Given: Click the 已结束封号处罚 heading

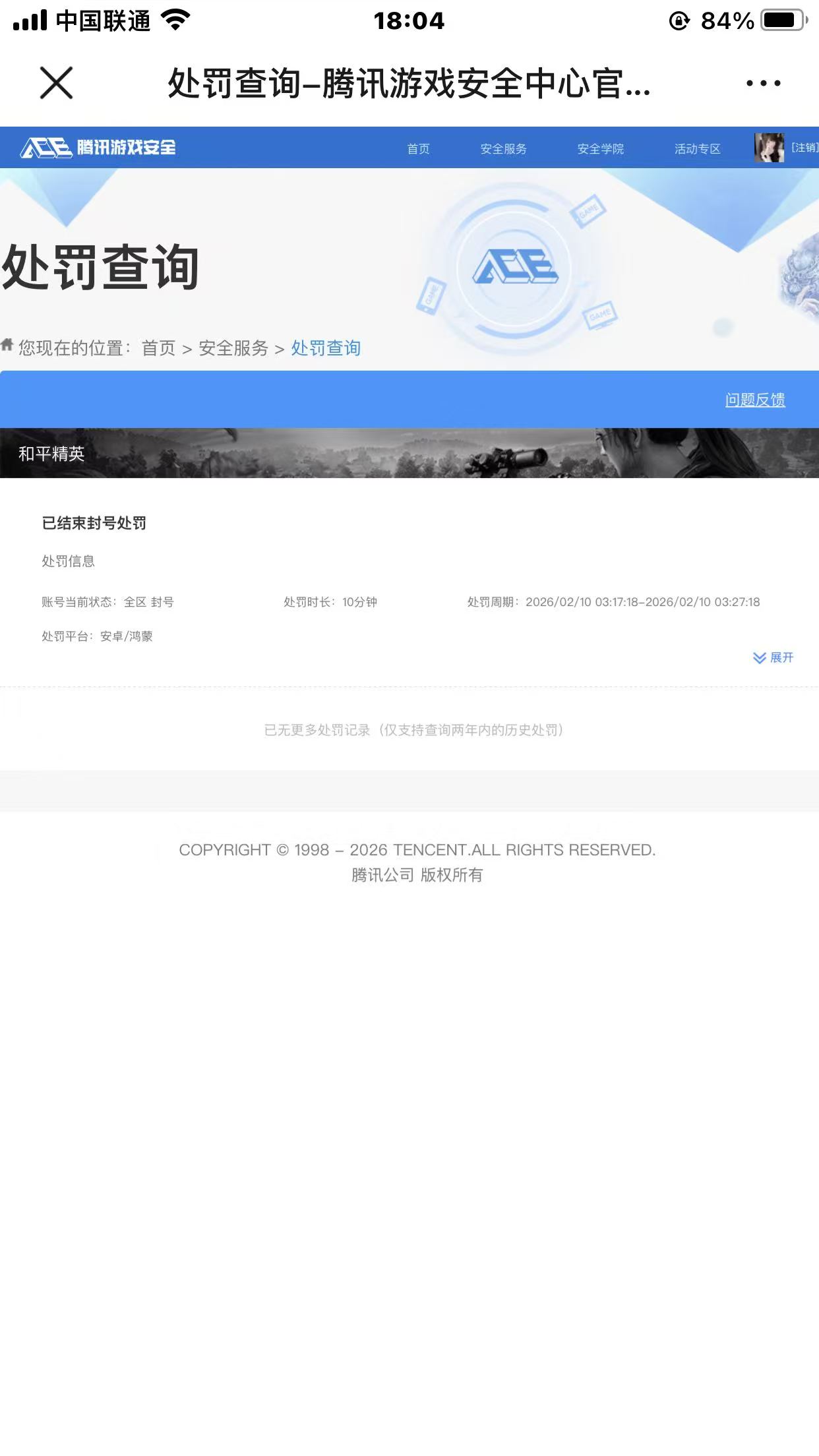Looking at the screenshot, I should coord(94,523).
